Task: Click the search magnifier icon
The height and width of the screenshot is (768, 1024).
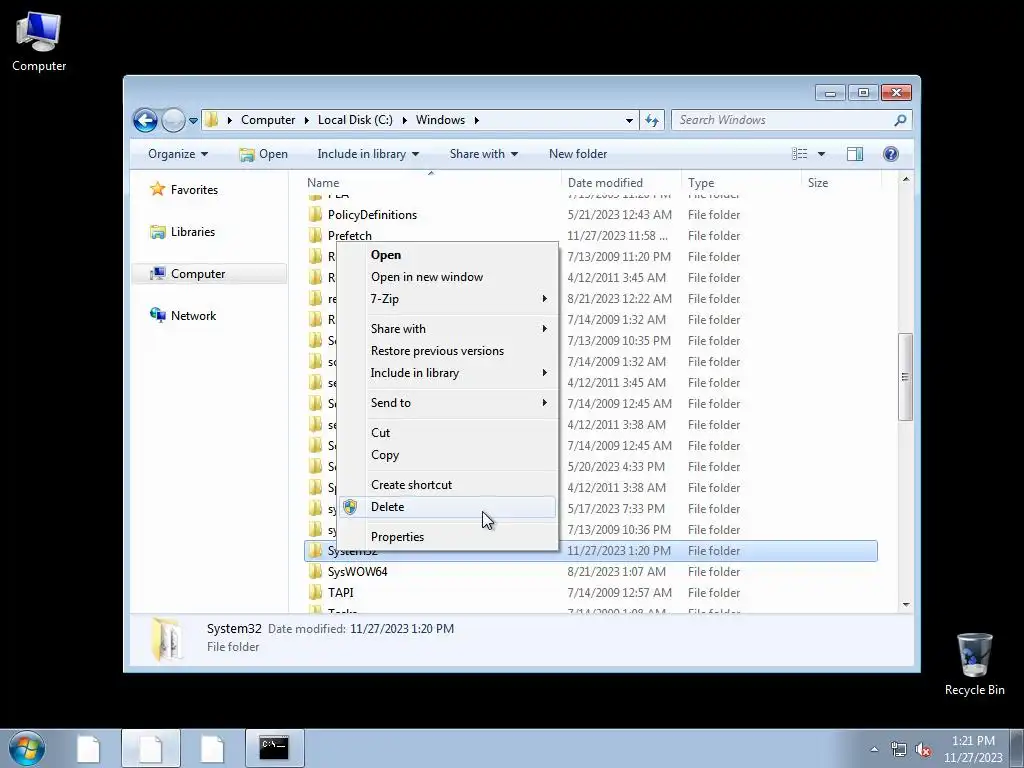Action: [900, 120]
